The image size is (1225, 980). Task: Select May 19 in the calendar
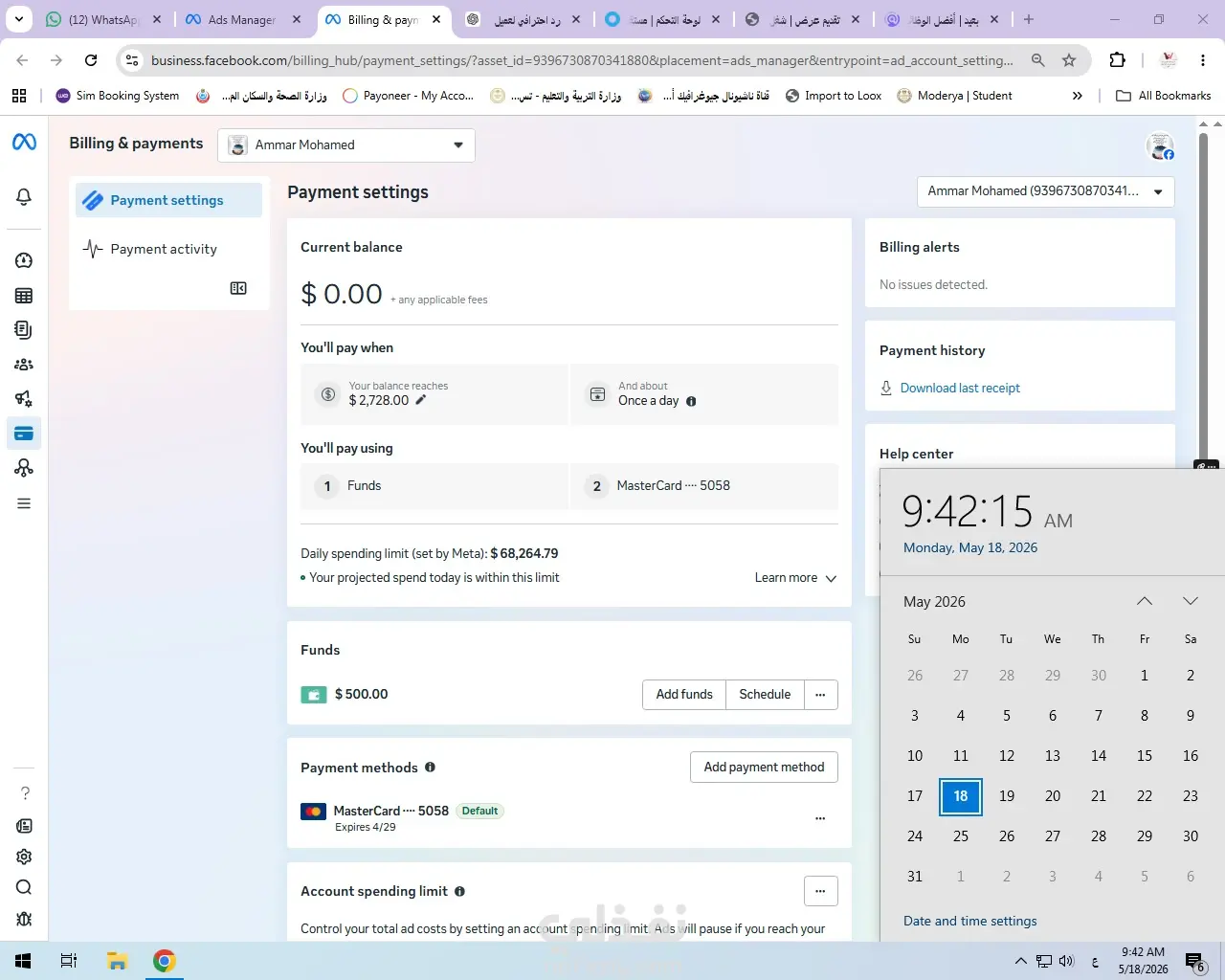pos(1007,796)
